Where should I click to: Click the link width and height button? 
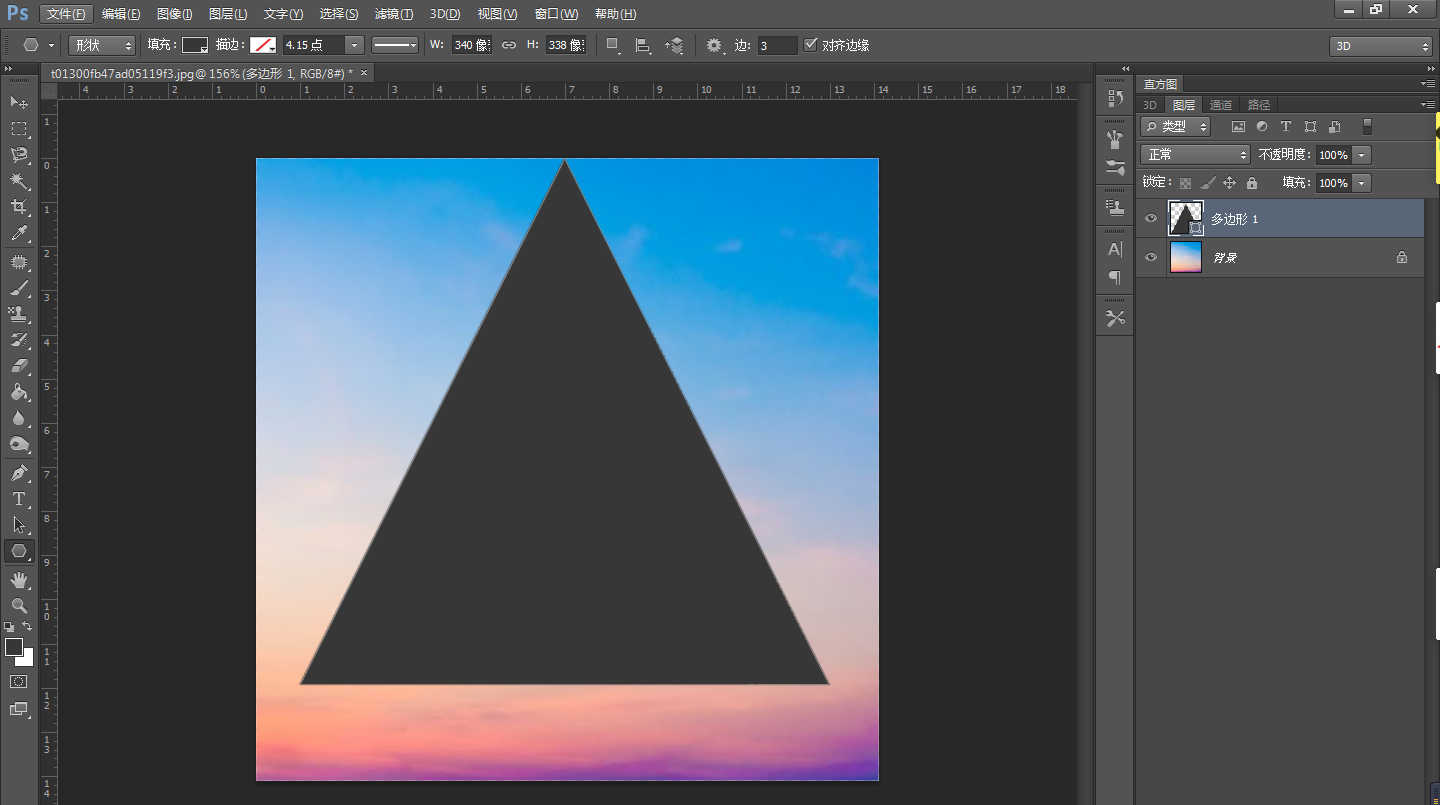coord(509,45)
